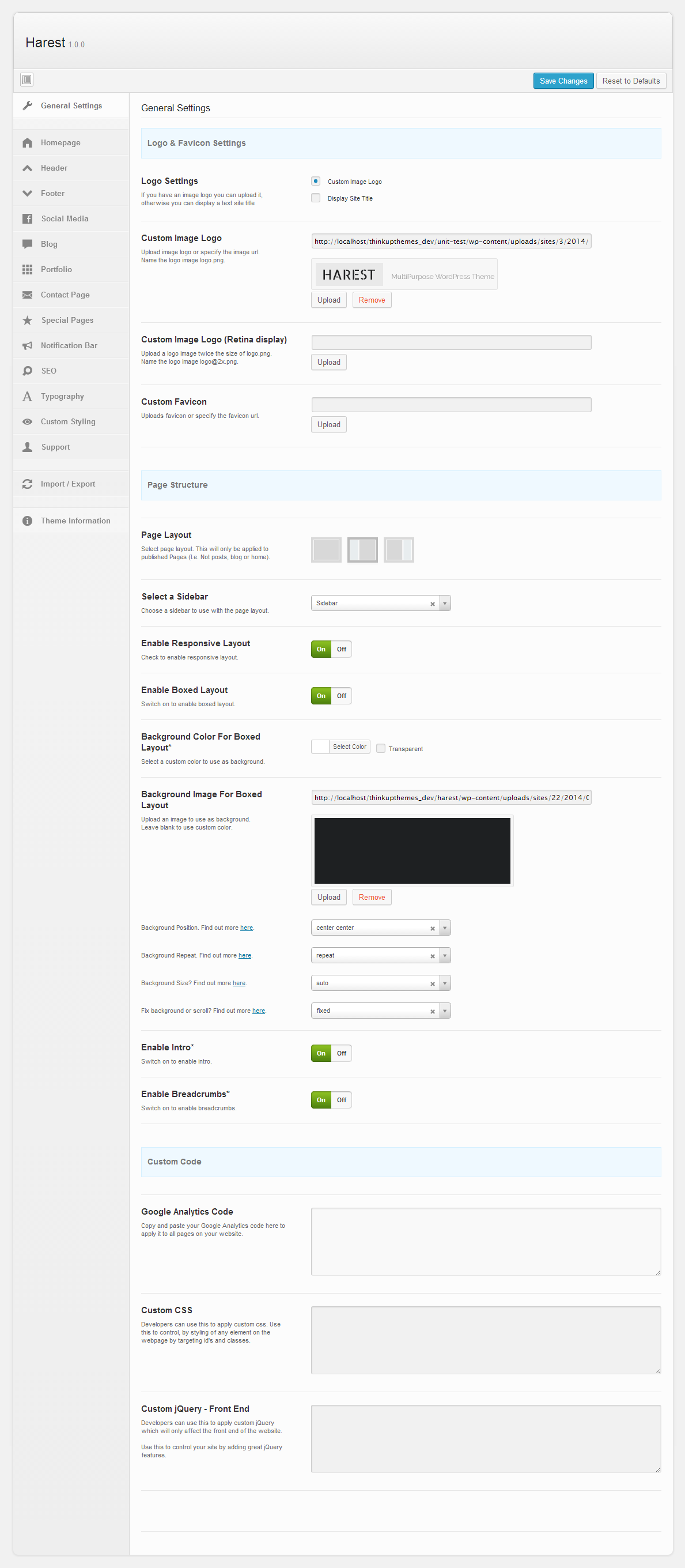
Task: Click the Portfolio grid icon
Action: [28, 269]
